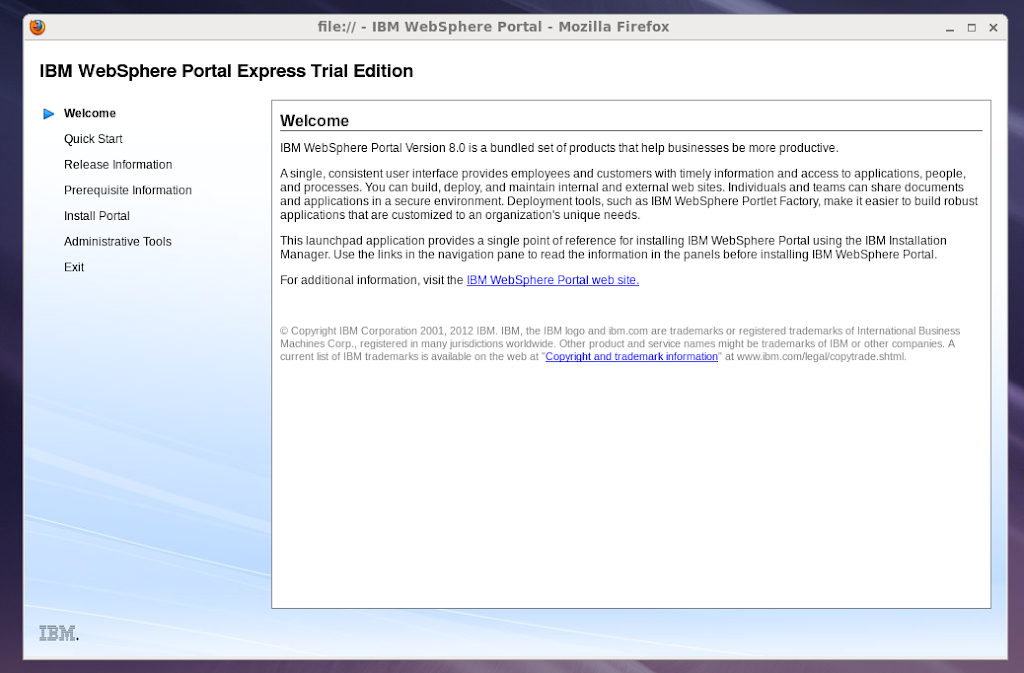Choose Install Portal from the navigation

[x=97, y=216]
